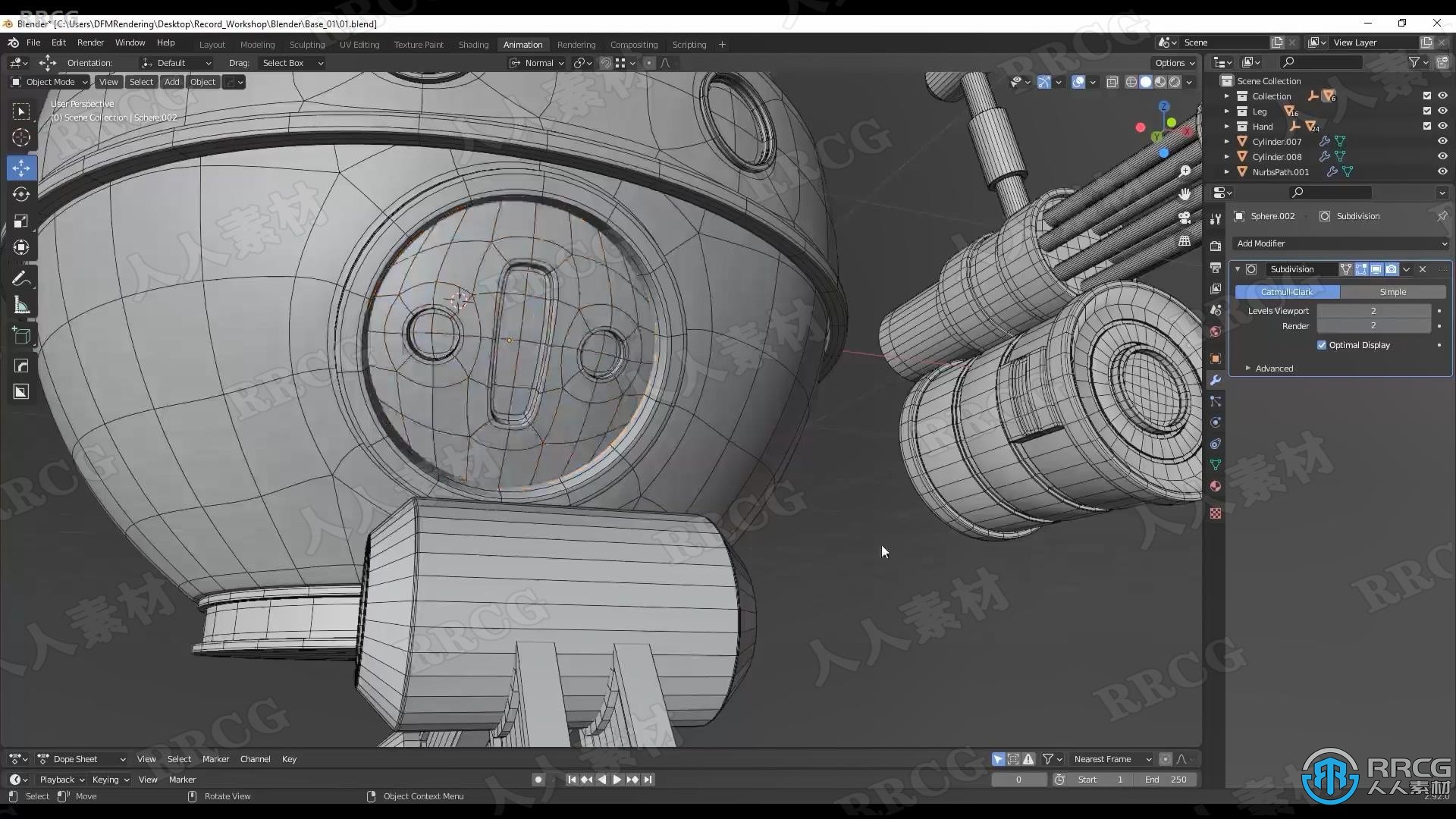Viewport: 1456px width, 819px height.
Task: Select the Animation workspace tab
Action: tap(521, 43)
